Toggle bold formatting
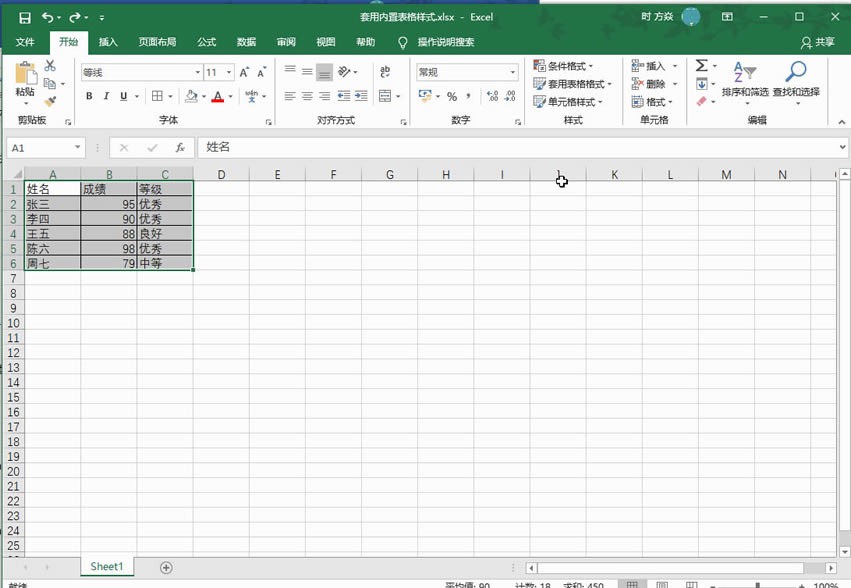 (x=90, y=96)
